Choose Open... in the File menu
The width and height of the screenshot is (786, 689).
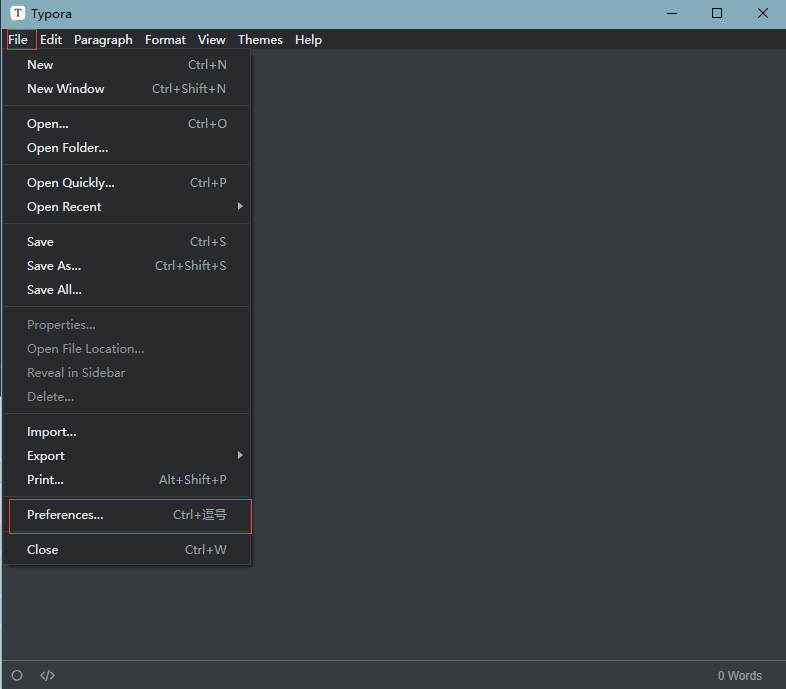(127, 124)
